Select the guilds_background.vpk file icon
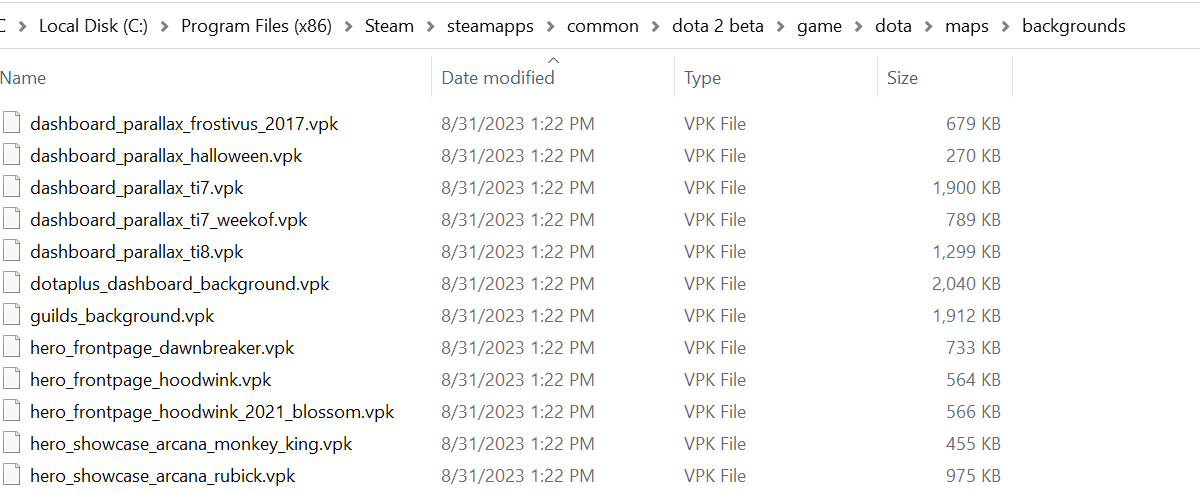 coord(12,316)
